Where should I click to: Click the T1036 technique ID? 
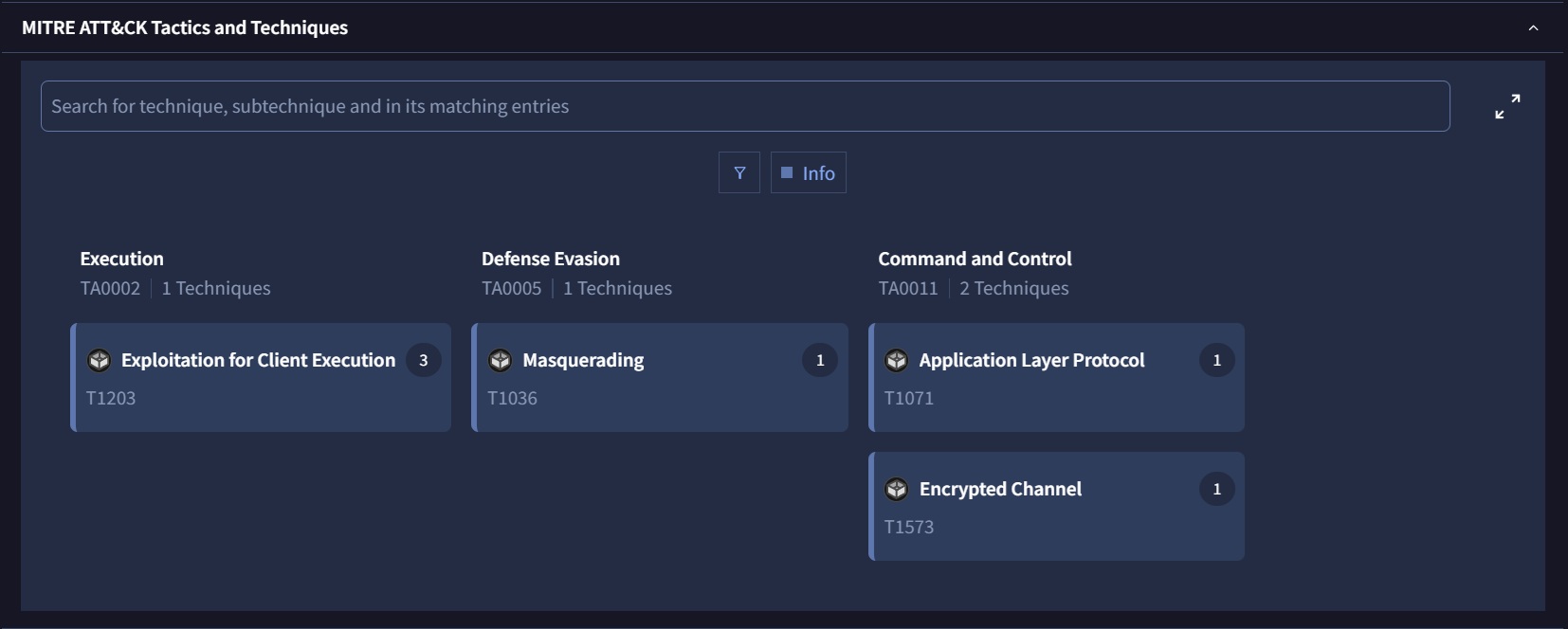pyautogui.click(x=512, y=398)
